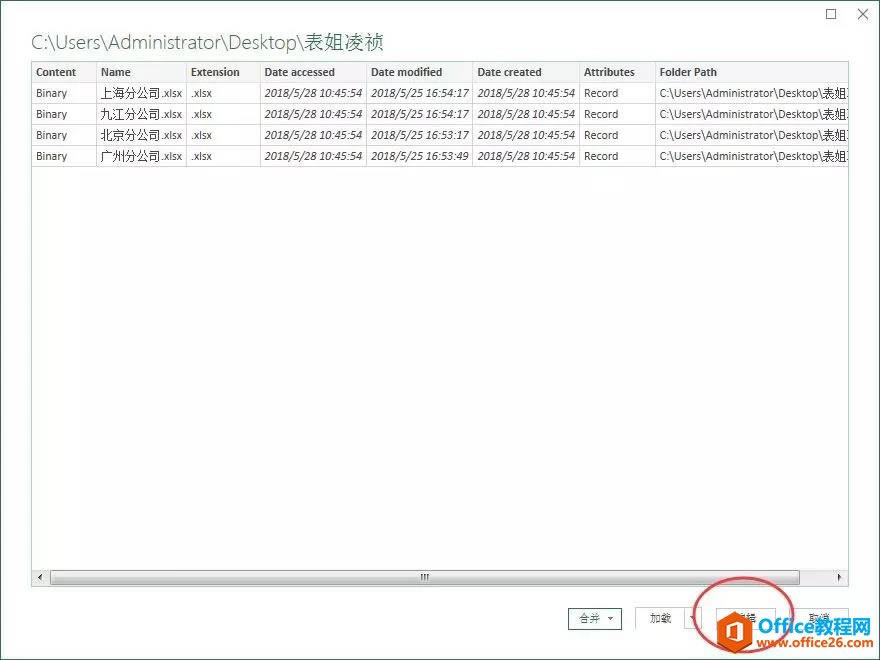Expand the arrow beside 加载

click(x=693, y=618)
